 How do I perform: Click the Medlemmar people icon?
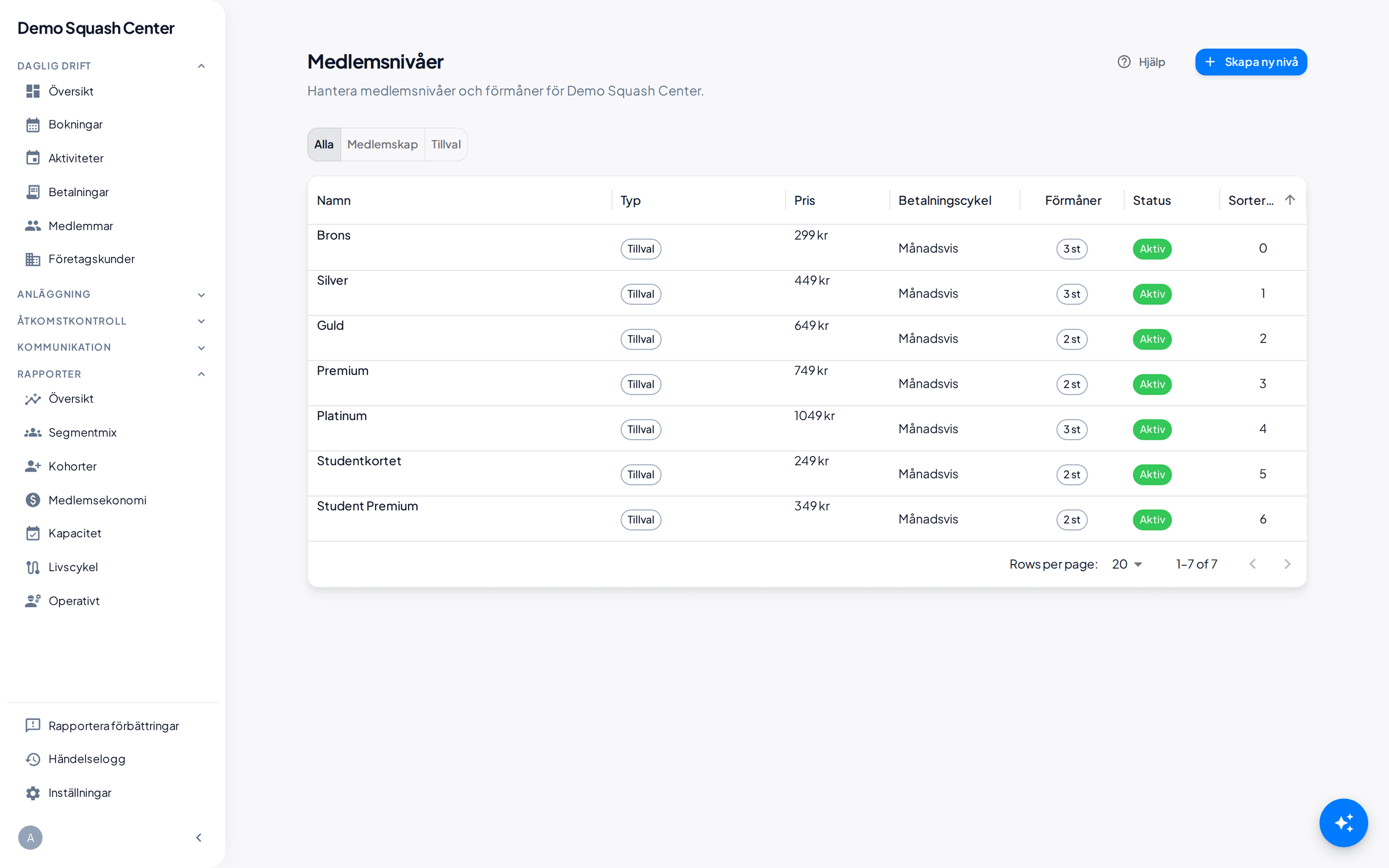33,226
